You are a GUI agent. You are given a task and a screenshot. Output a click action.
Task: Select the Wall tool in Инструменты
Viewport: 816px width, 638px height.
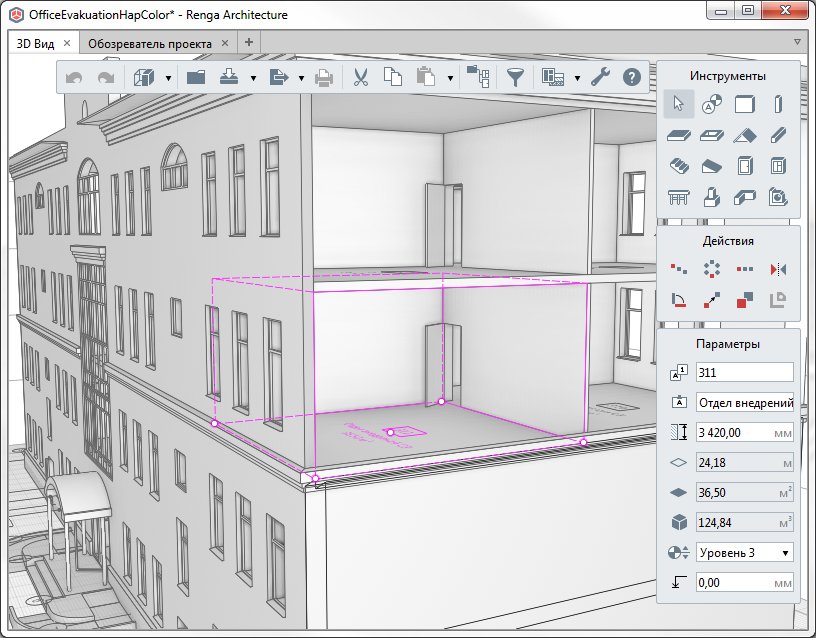[x=745, y=103]
